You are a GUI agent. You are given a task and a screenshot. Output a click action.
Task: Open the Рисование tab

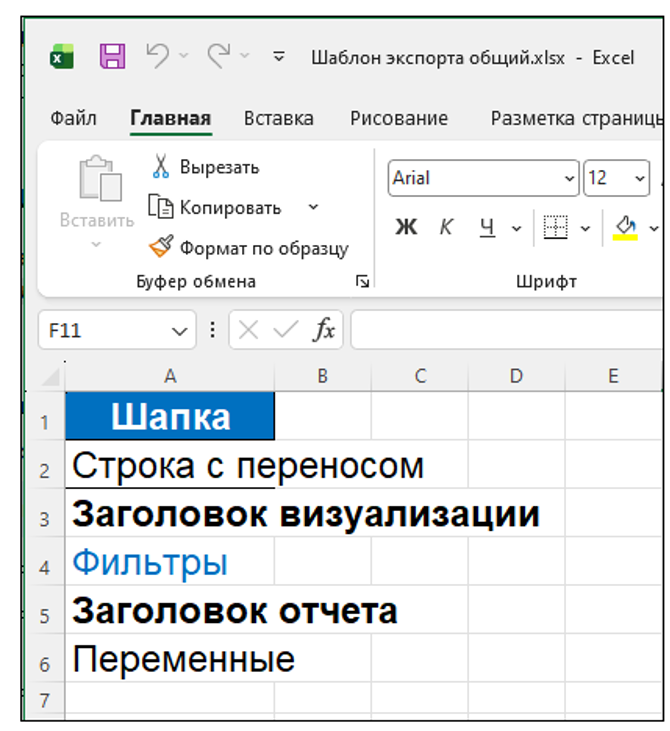pyautogui.click(x=399, y=118)
